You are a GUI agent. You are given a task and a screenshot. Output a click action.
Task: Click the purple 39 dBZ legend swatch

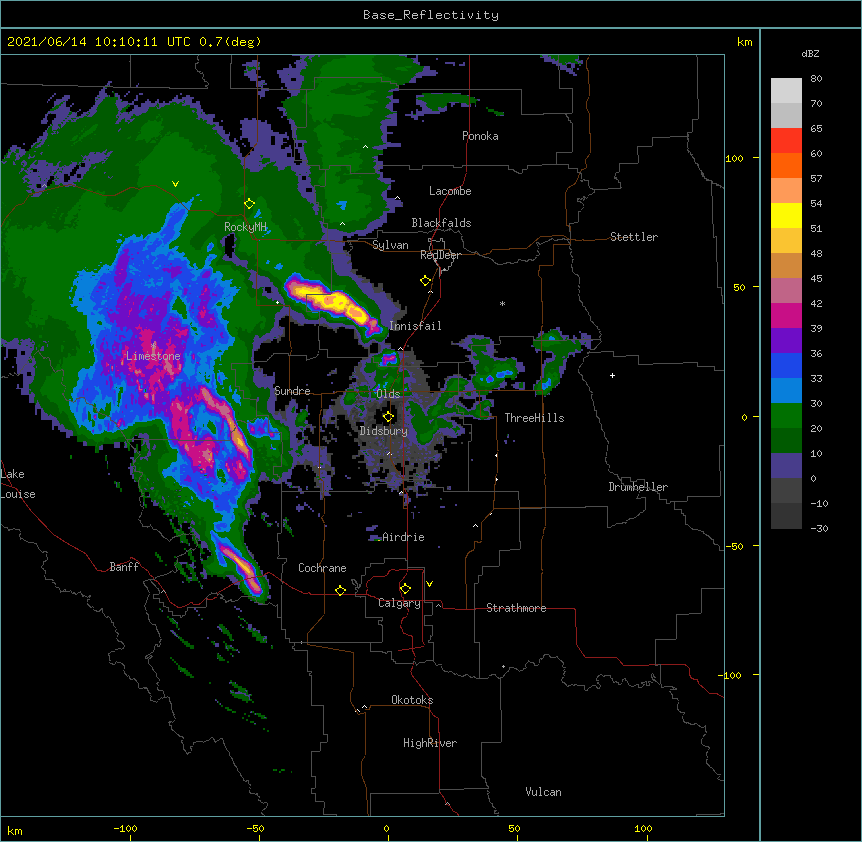point(786,341)
